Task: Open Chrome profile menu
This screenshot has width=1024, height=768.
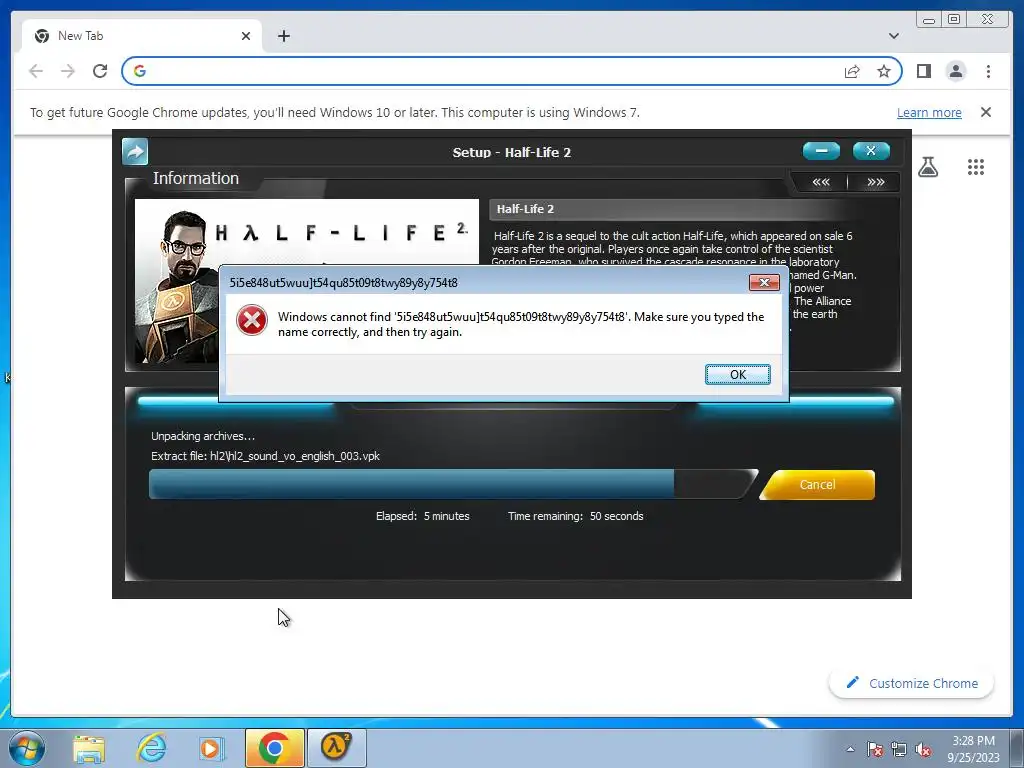Action: tap(956, 71)
